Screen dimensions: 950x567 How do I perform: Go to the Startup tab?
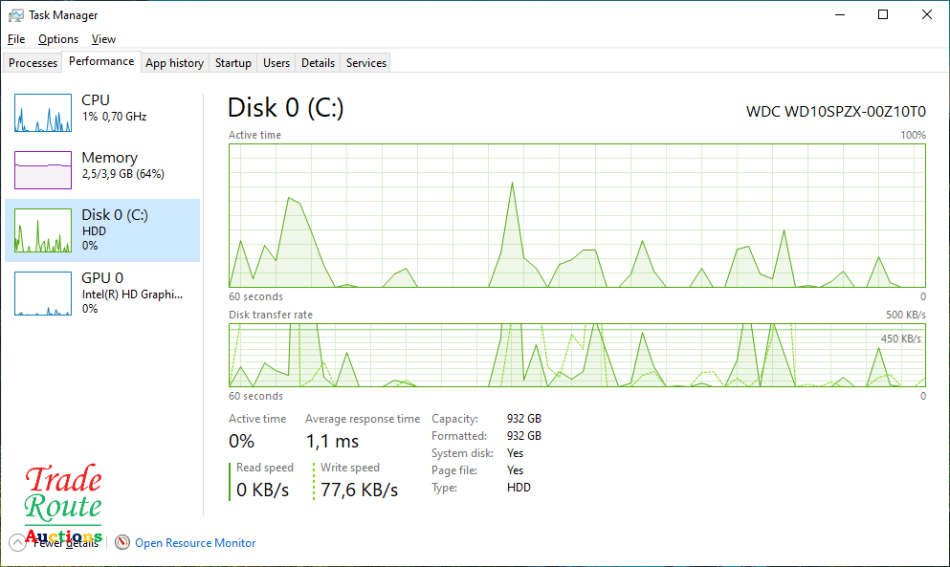click(x=233, y=63)
